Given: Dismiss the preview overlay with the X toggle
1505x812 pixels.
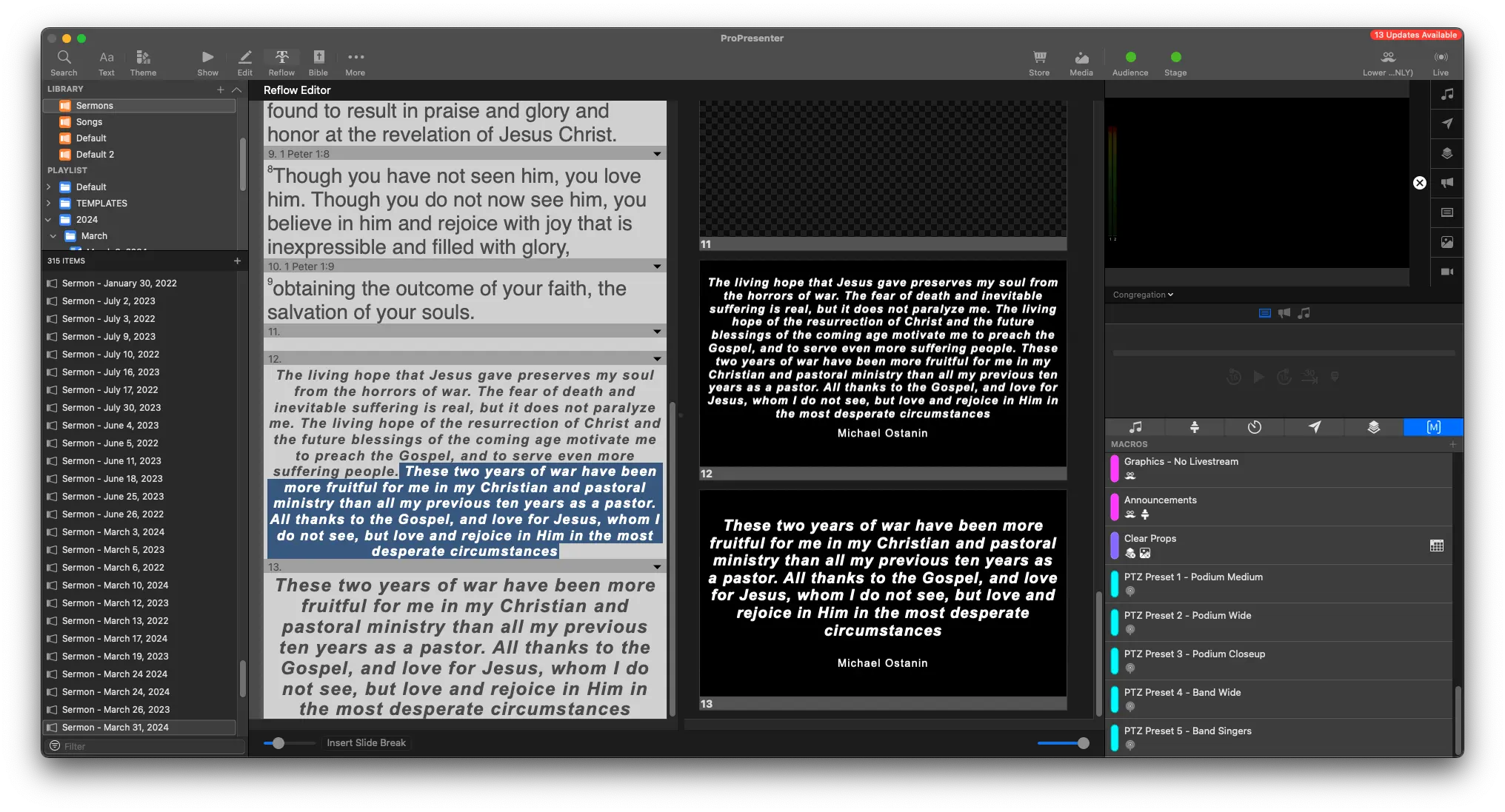Looking at the screenshot, I should (1420, 182).
